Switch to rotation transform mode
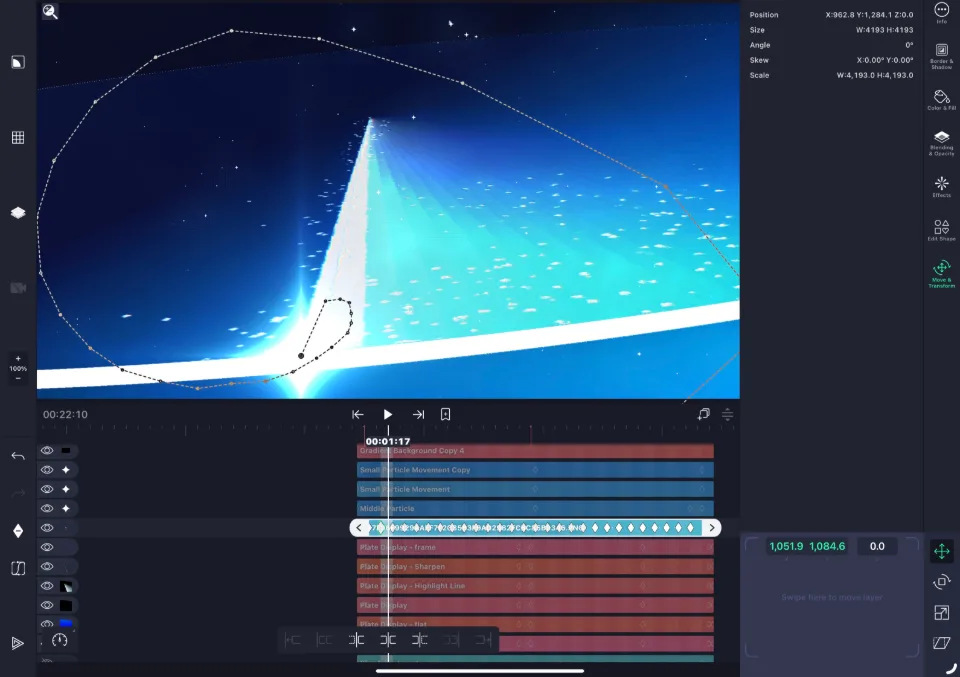This screenshot has height=677, width=960. [x=942, y=582]
